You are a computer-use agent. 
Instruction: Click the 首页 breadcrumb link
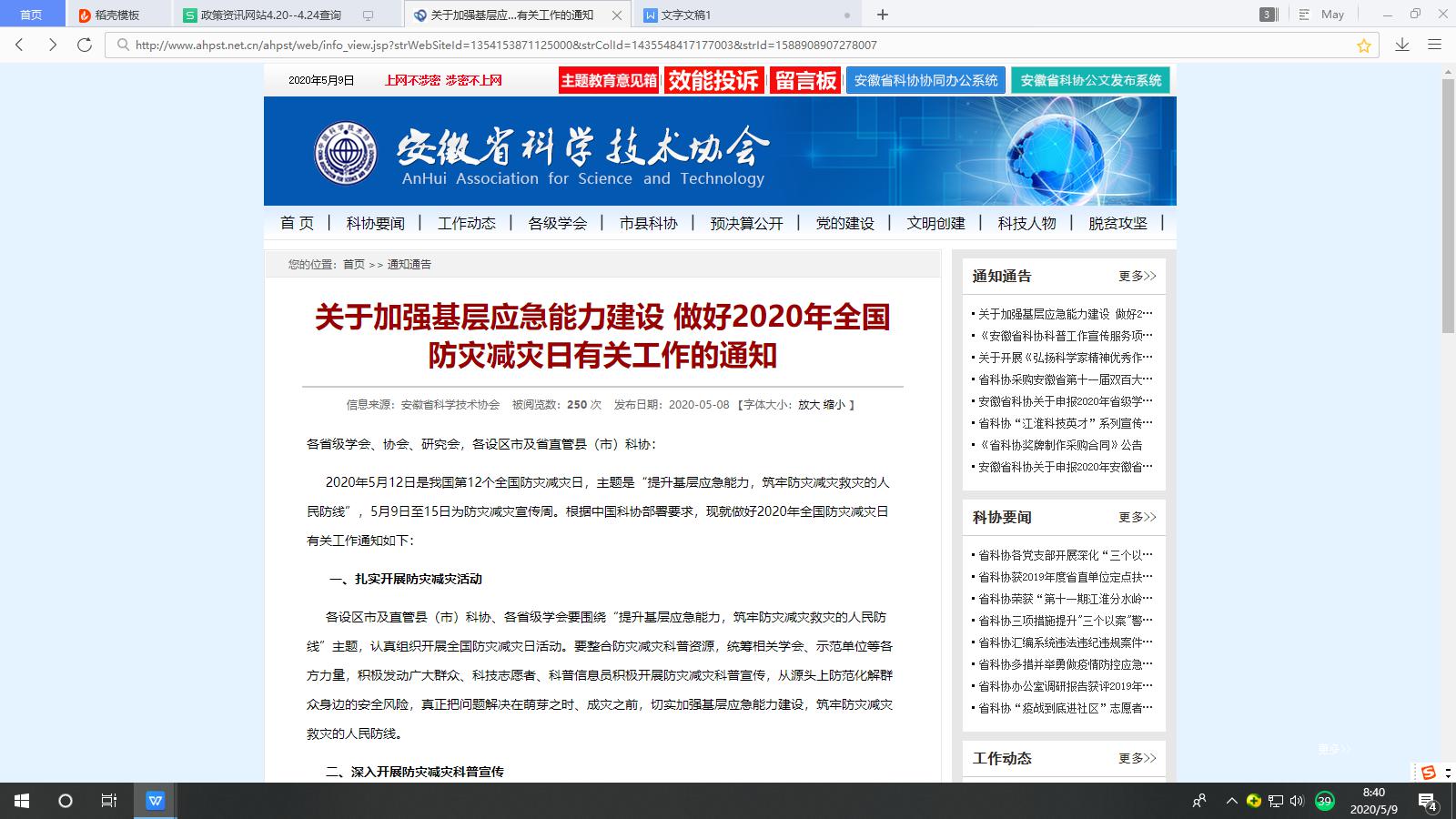pos(353,265)
